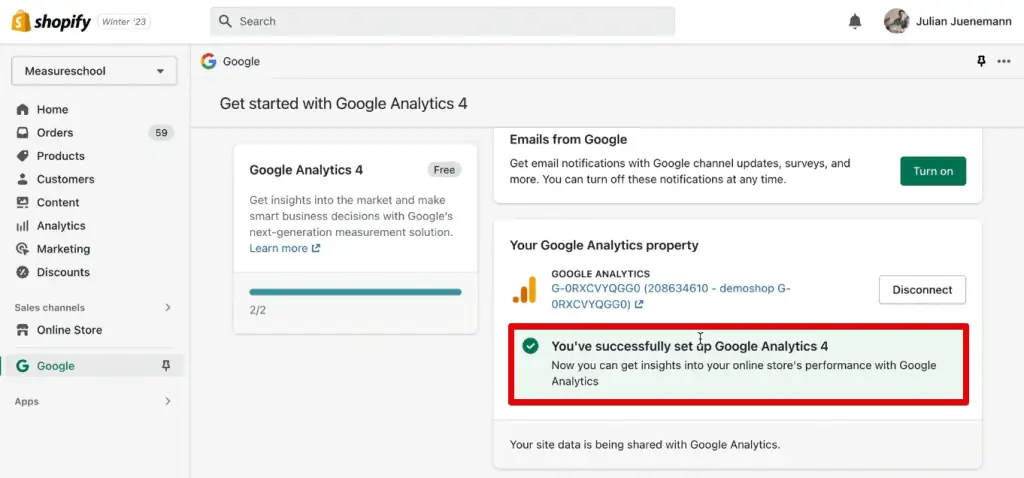Screen dimensions: 1024x478
Task: Disconnect the Google Analytics property
Action: tap(921, 290)
